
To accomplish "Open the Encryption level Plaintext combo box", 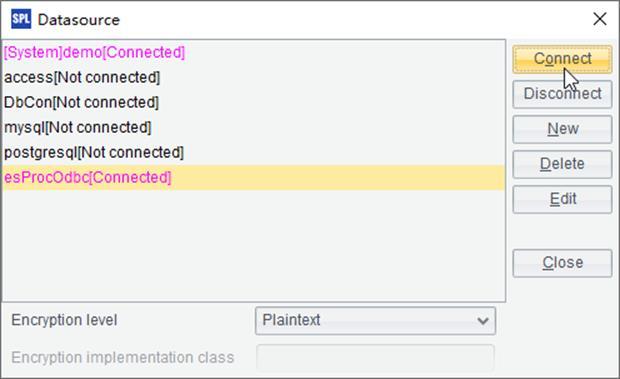I will click(375, 321).
